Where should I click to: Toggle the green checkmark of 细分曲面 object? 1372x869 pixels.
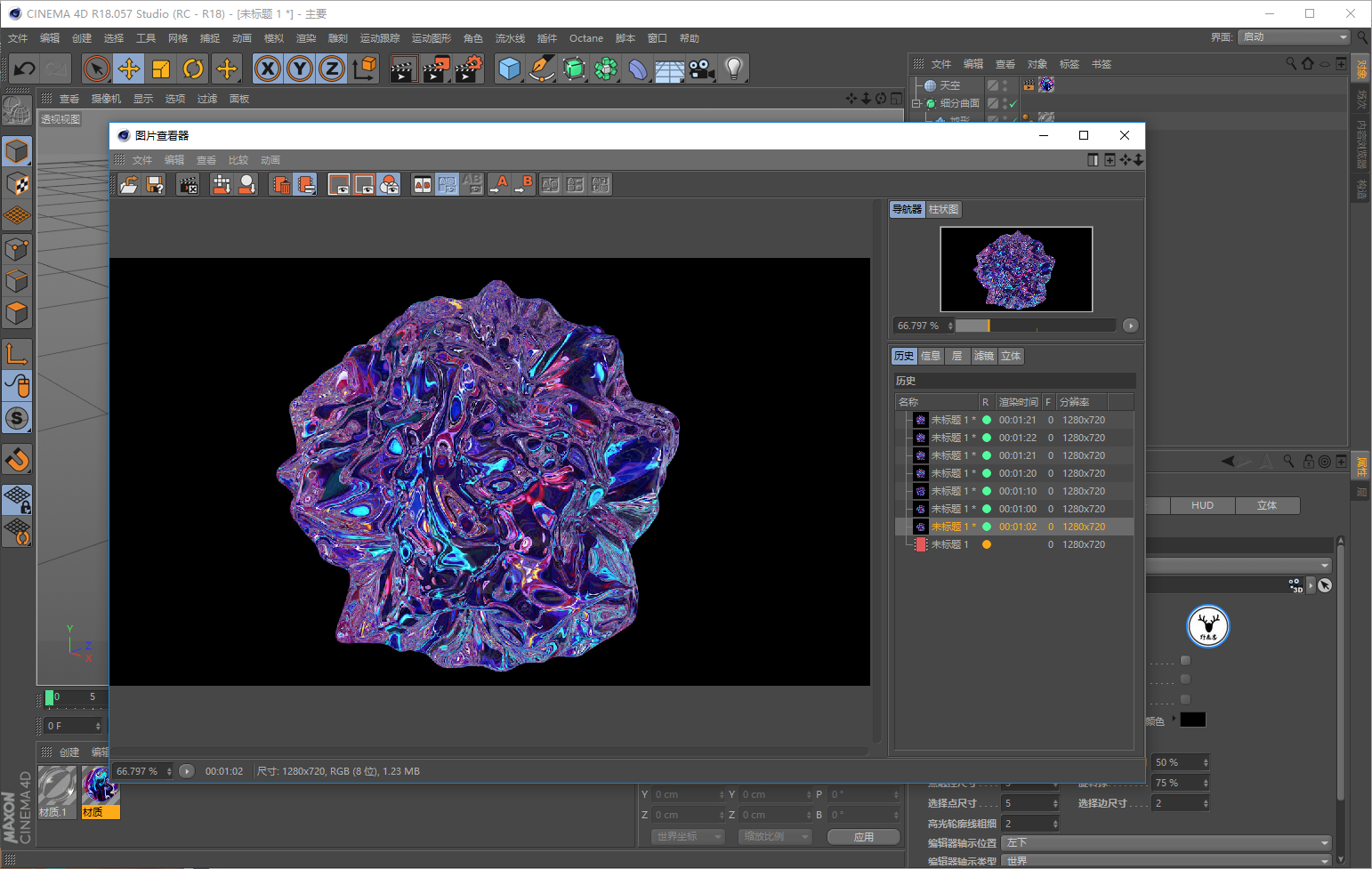point(1013,104)
